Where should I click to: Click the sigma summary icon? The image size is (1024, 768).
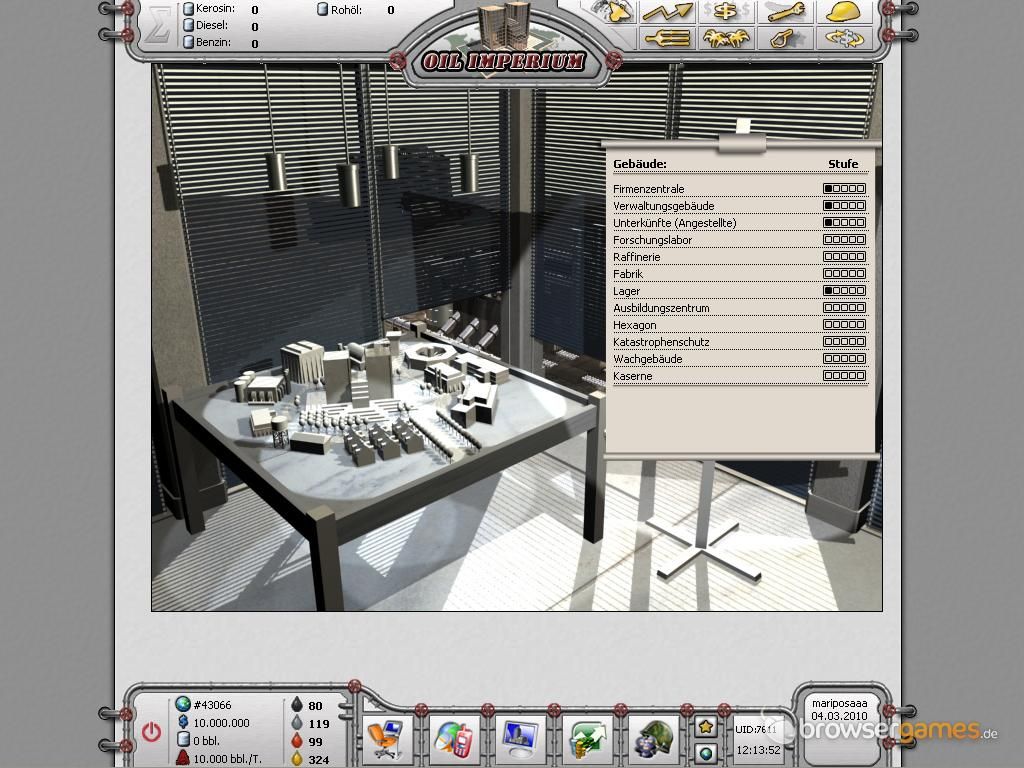[157, 26]
